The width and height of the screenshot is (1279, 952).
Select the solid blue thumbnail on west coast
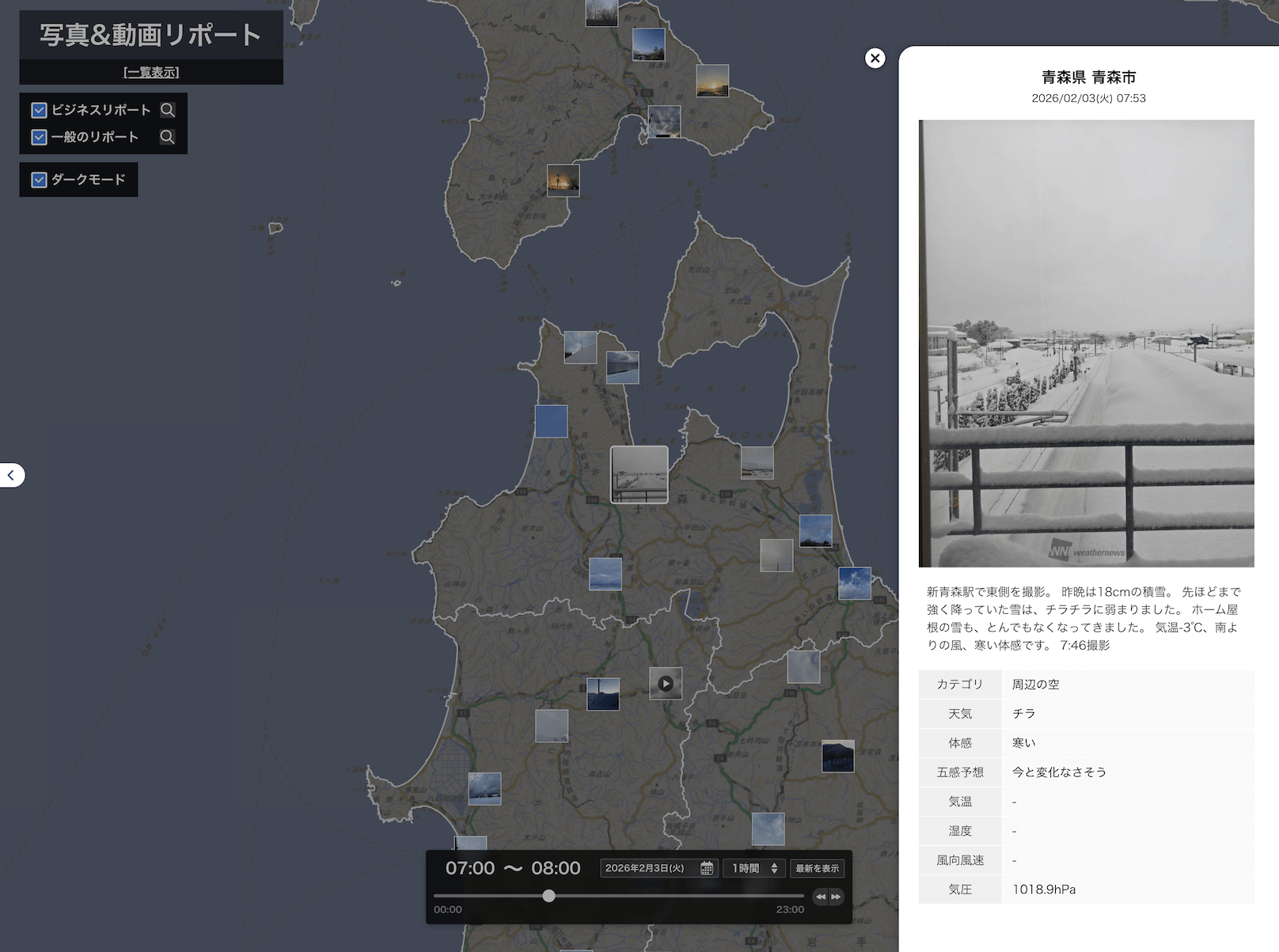[551, 421]
